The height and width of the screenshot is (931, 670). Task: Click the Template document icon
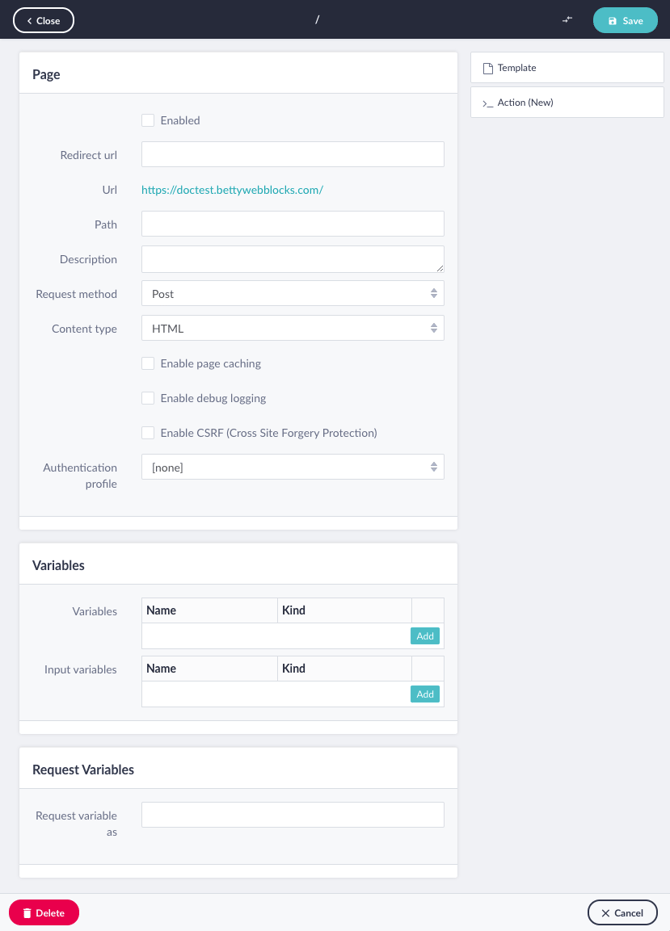click(x=488, y=68)
